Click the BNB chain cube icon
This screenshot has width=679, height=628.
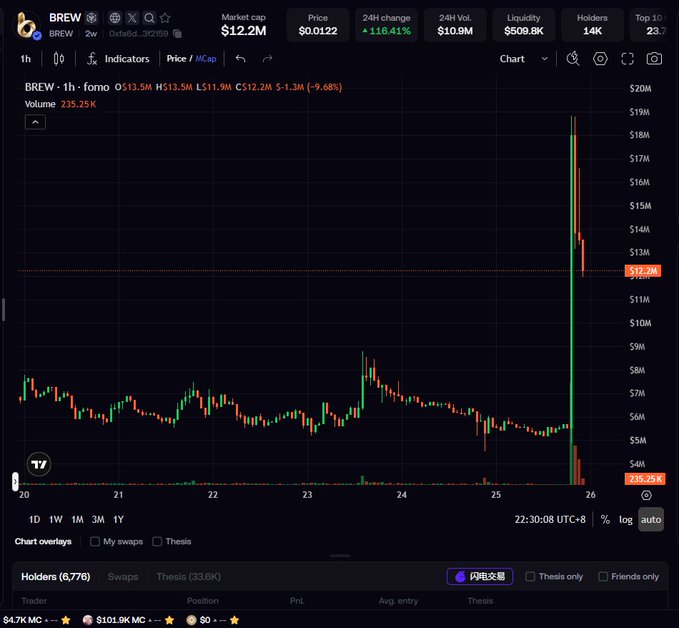click(91, 18)
